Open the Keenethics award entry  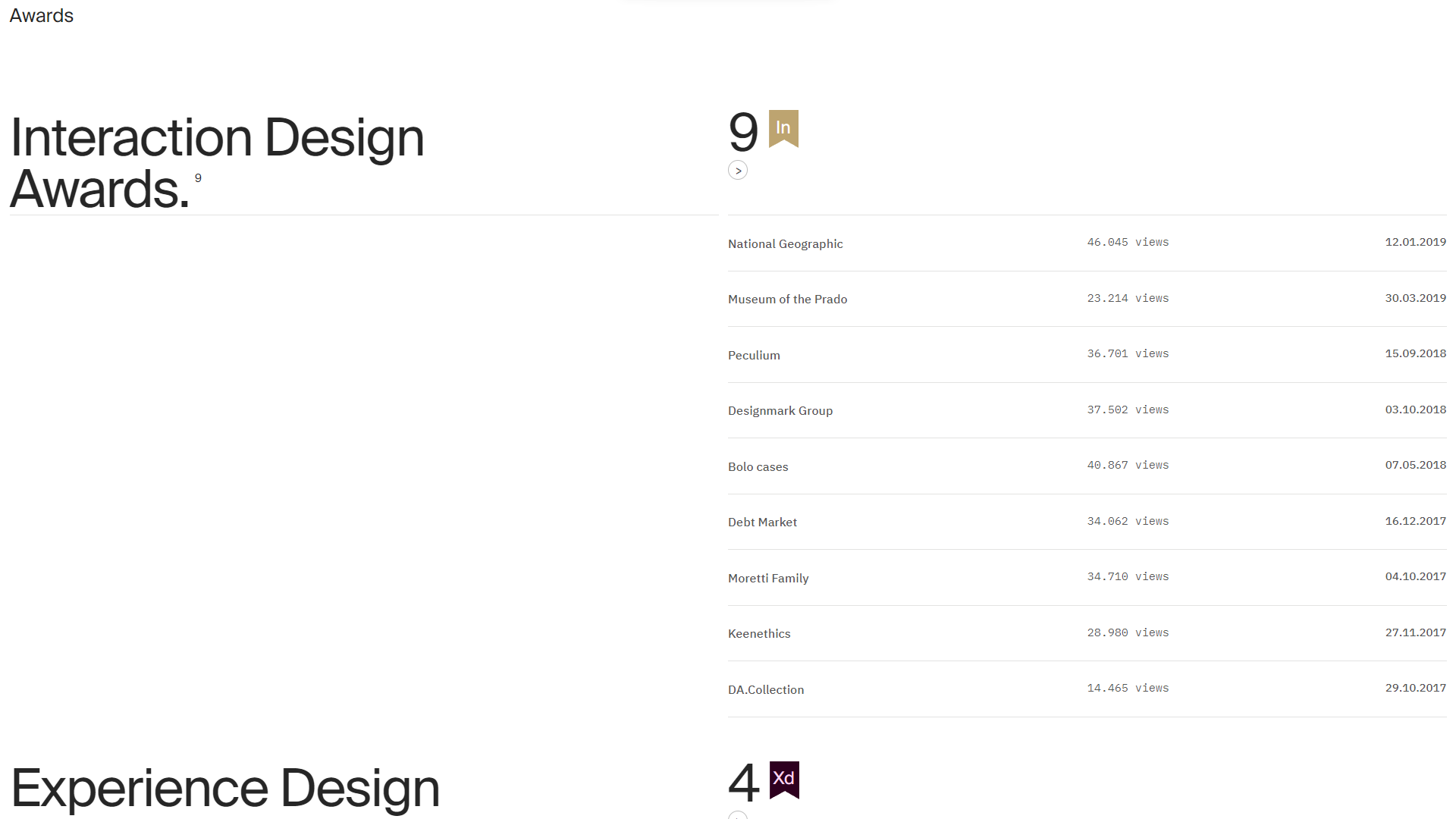(x=1087, y=633)
